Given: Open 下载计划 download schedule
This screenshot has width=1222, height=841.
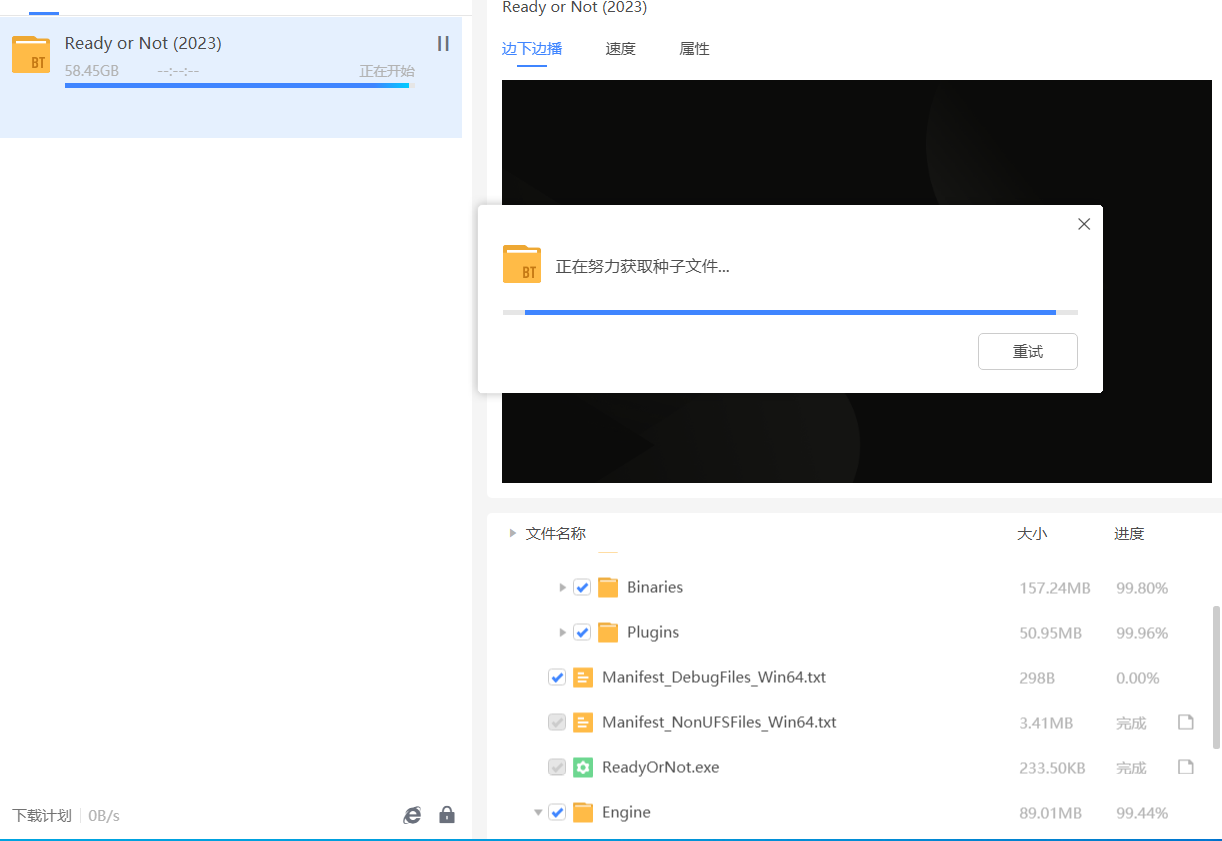Looking at the screenshot, I should [42, 815].
